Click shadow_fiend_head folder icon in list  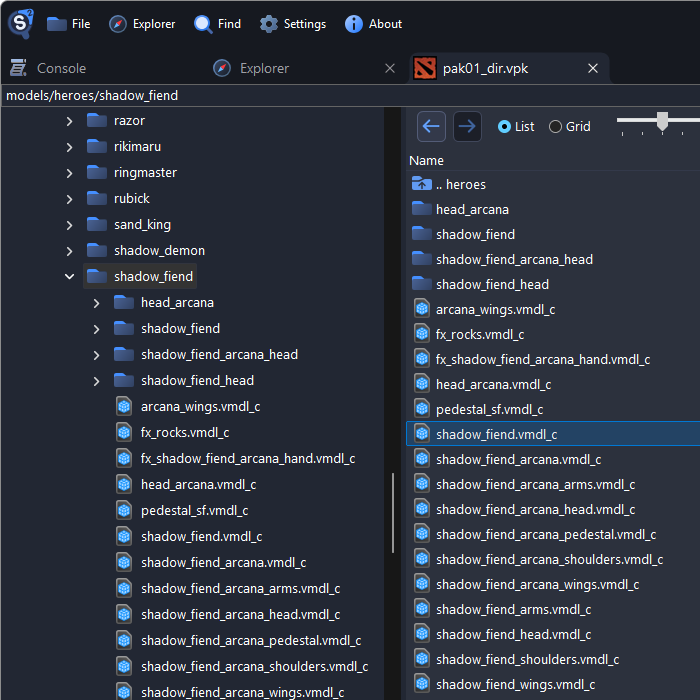[422, 283]
